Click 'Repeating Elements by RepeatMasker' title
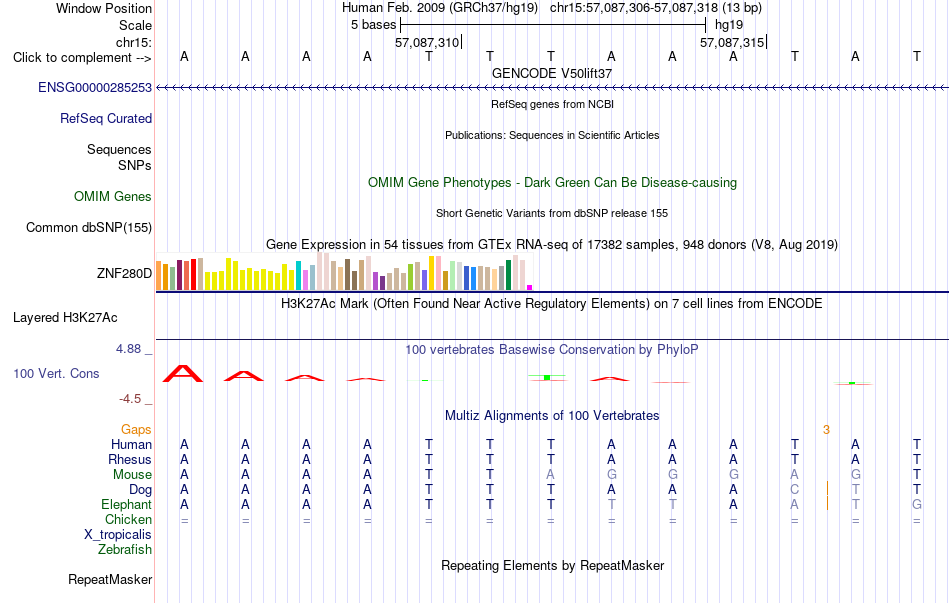The width and height of the screenshot is (950, 603). click(552, 565)
